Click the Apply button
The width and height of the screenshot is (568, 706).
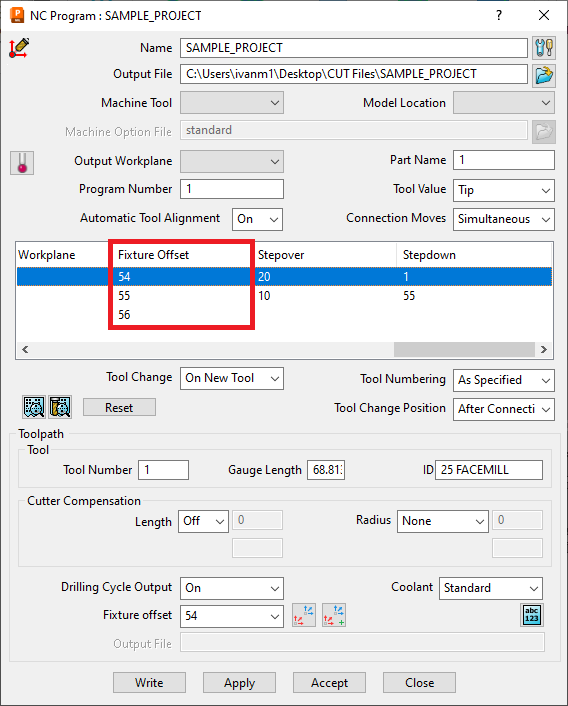tap(239, 683)
